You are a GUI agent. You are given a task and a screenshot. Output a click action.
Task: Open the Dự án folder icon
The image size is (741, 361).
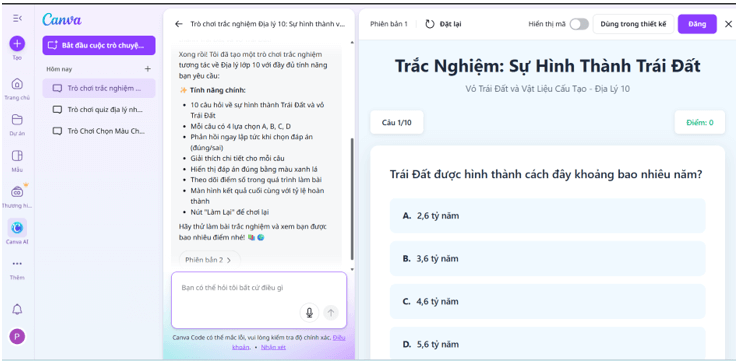point(17,119)
